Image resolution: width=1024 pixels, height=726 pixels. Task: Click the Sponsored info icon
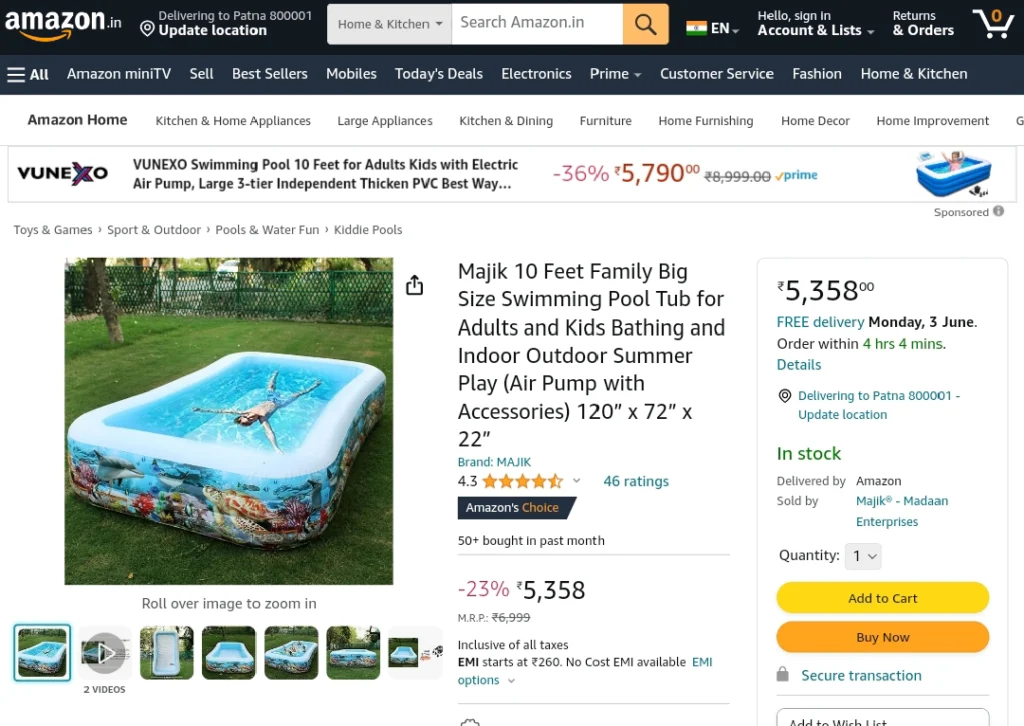(999, 211)
